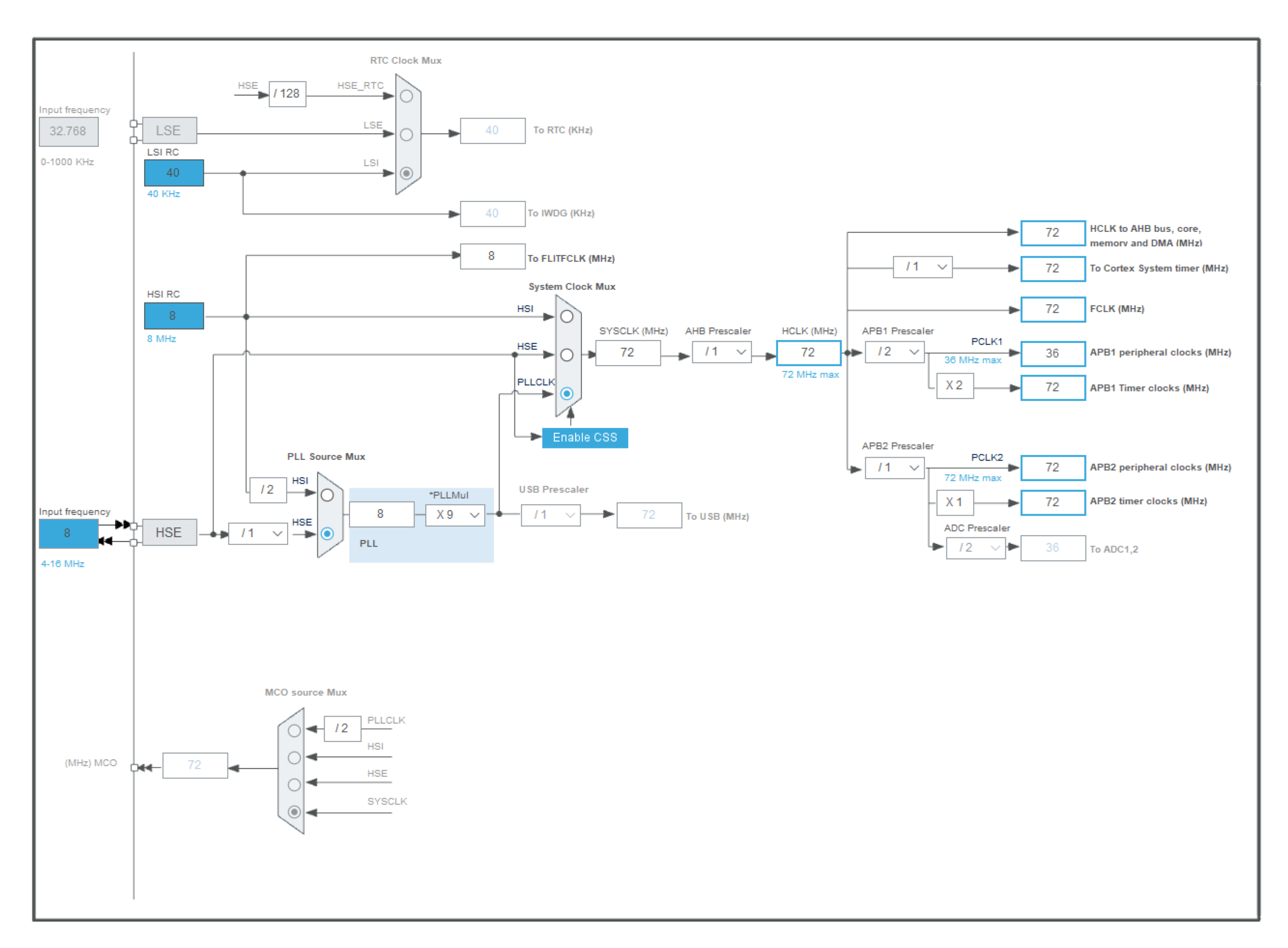Click the 36 MHz max PCLK1 label
The image size is (1288, 948).
tap(972, 360)
